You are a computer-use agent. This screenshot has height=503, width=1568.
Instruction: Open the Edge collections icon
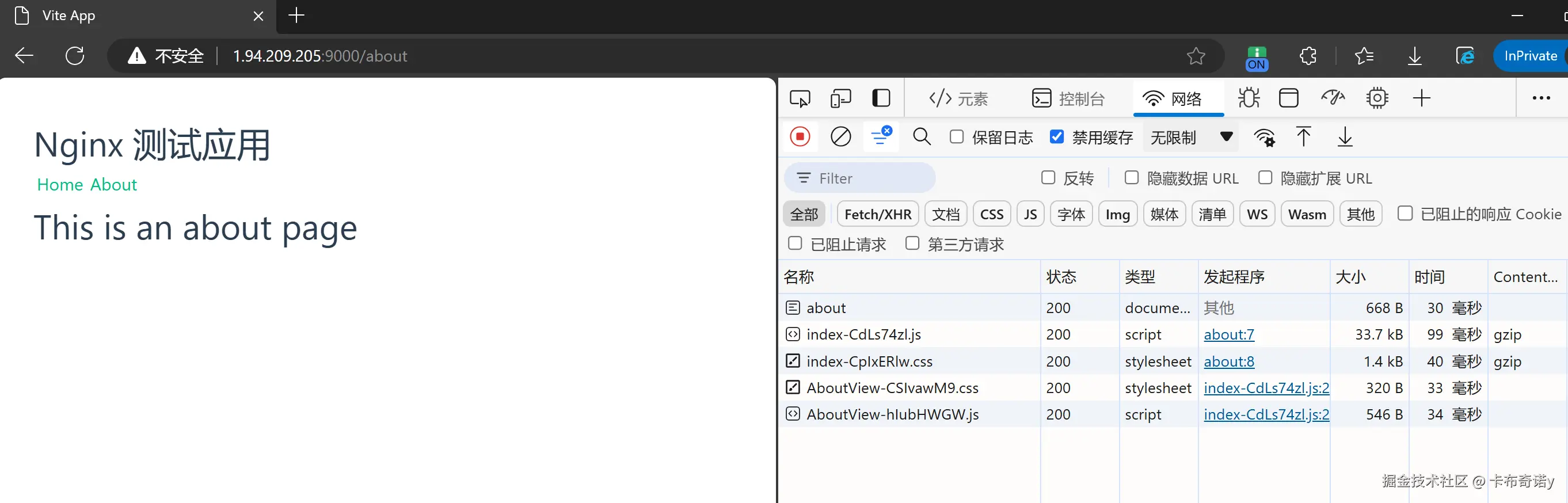pos(1465,56)
